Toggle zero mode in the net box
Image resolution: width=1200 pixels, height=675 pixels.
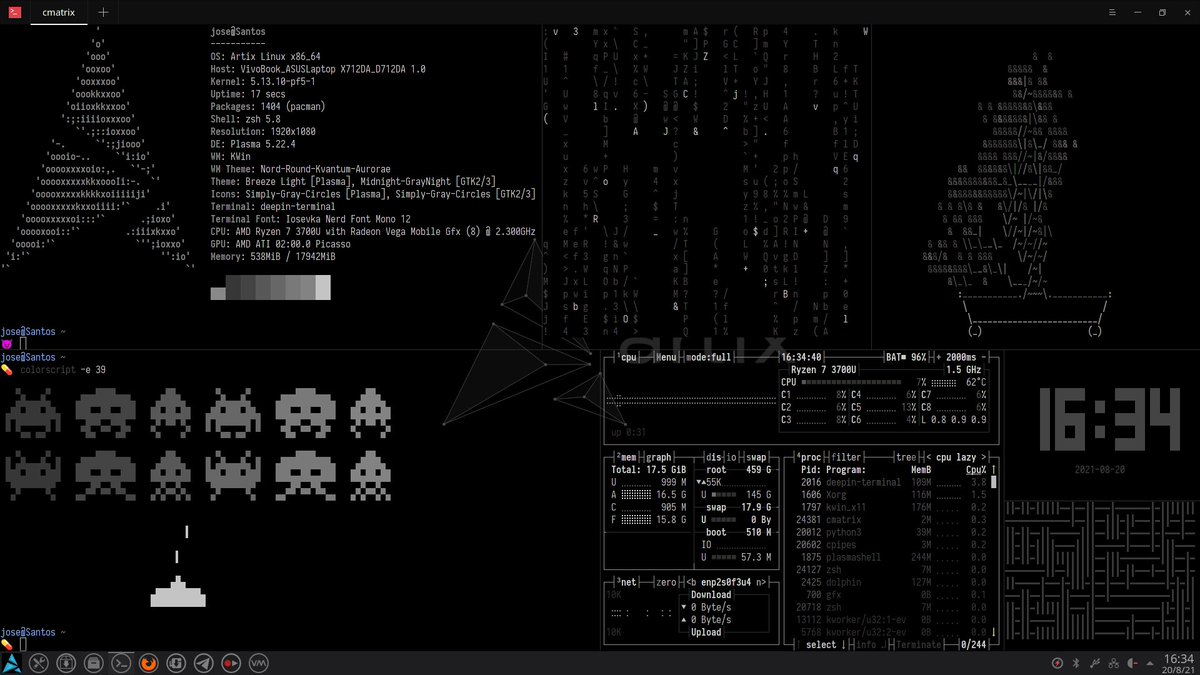(666, 582)
